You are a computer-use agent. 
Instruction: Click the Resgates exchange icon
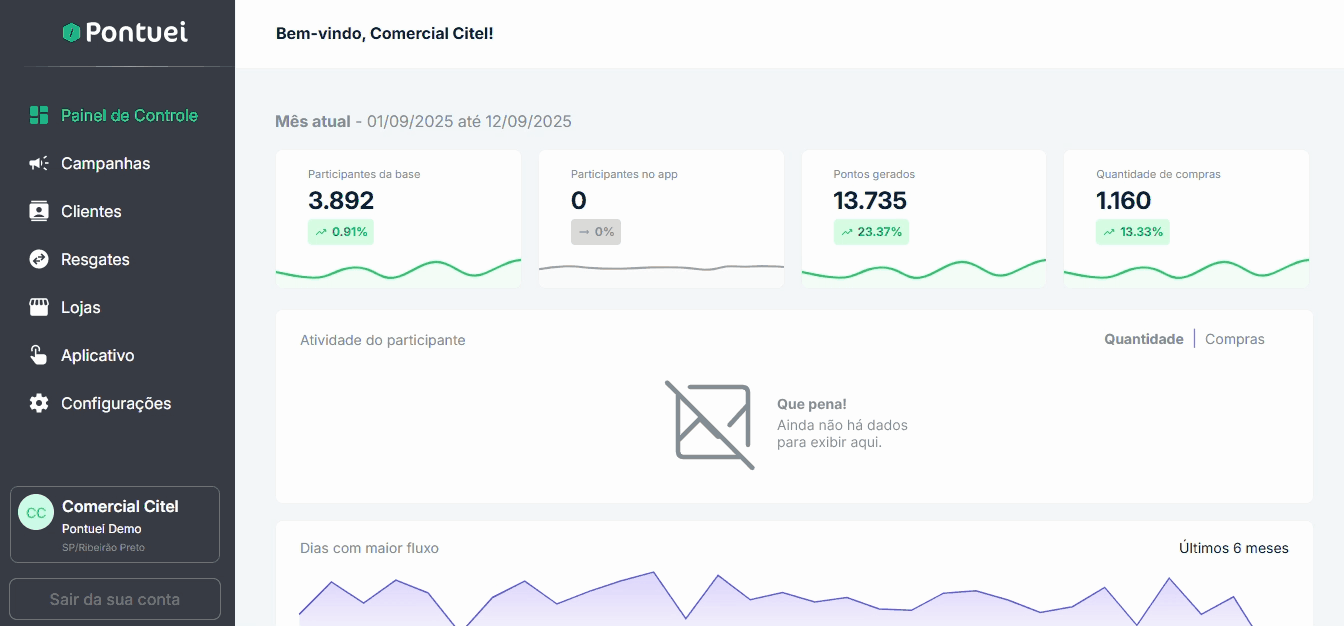tap(39, 259)
